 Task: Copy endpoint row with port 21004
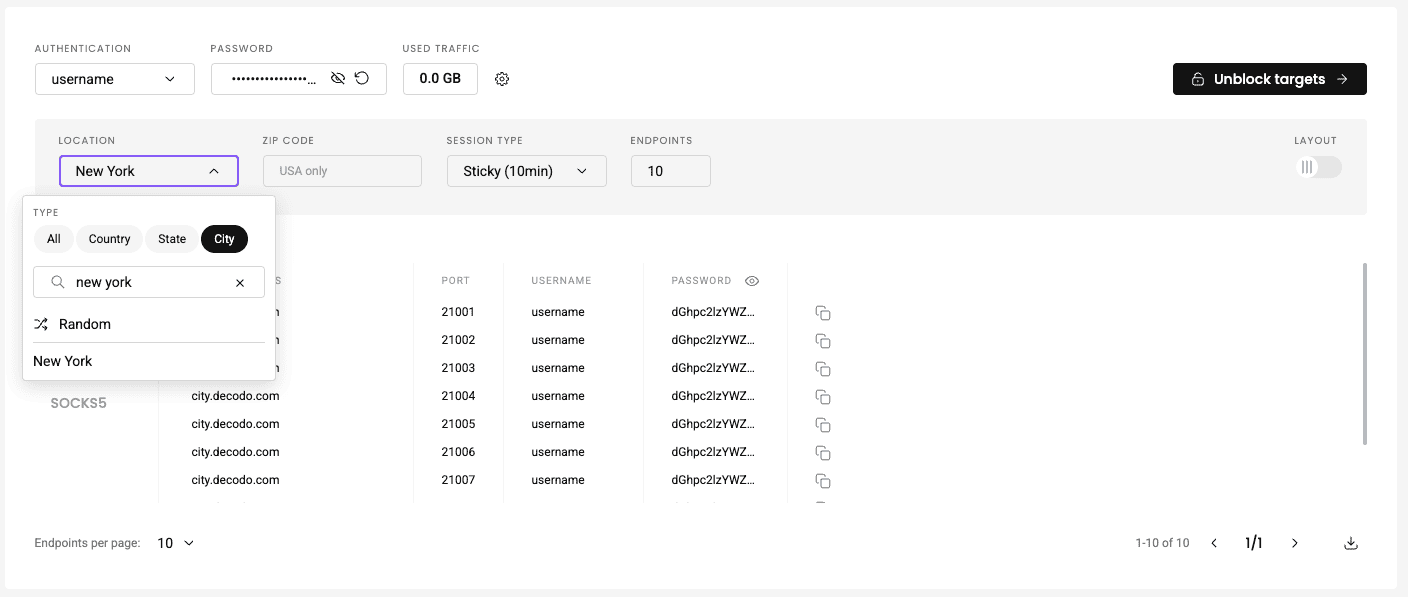[x=823, y=397]
